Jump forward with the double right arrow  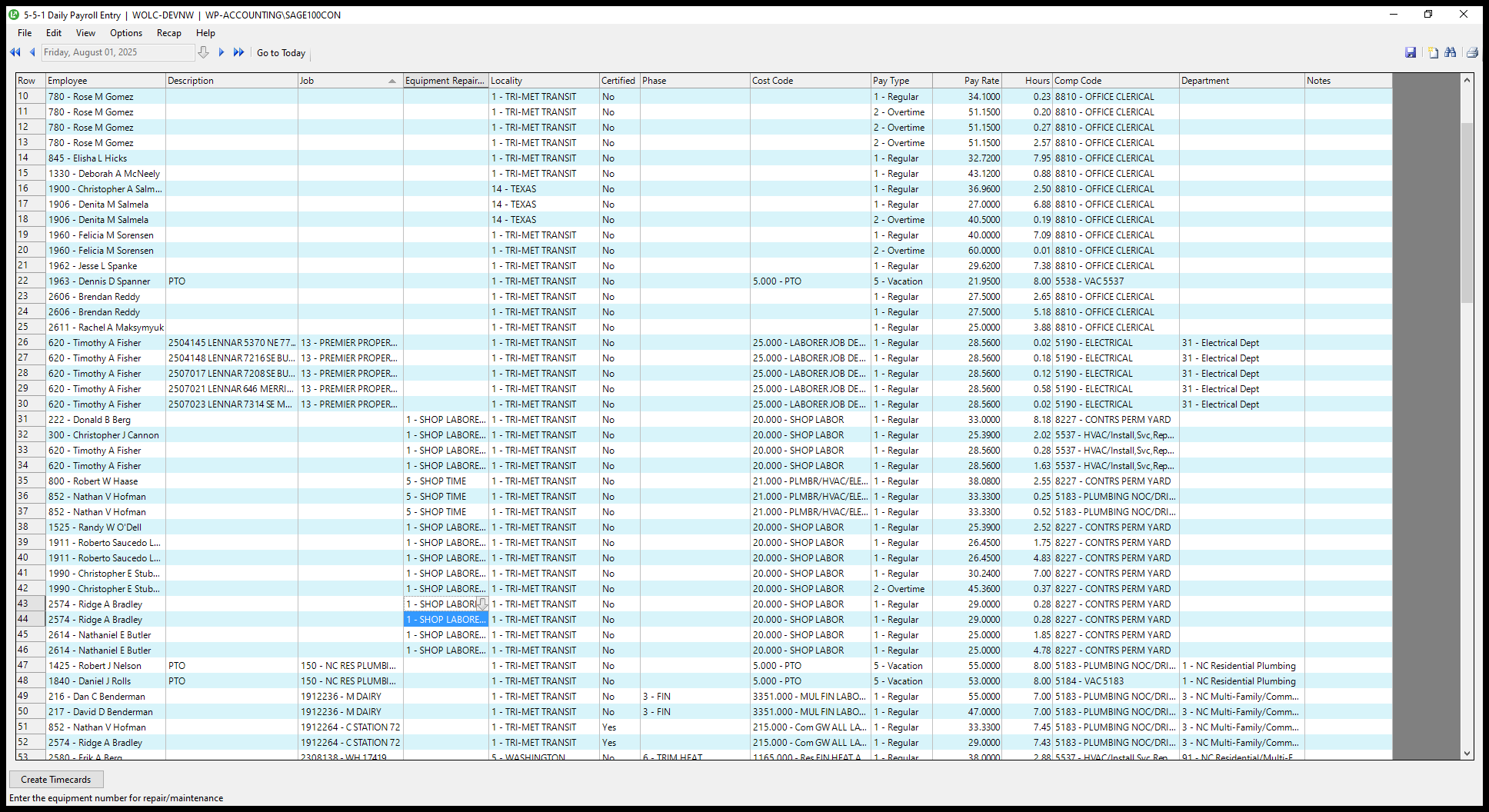coord(239,52)
